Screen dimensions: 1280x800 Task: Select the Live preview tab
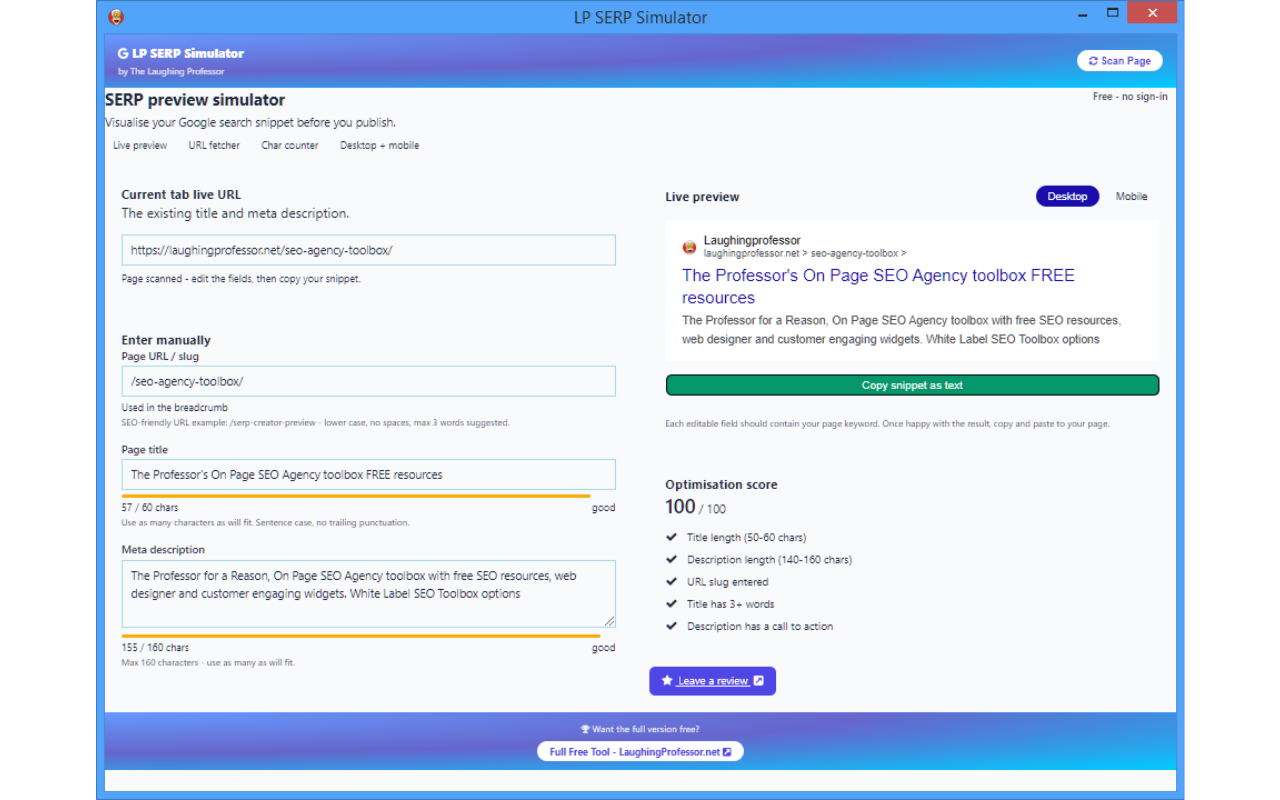pos(140,146)
